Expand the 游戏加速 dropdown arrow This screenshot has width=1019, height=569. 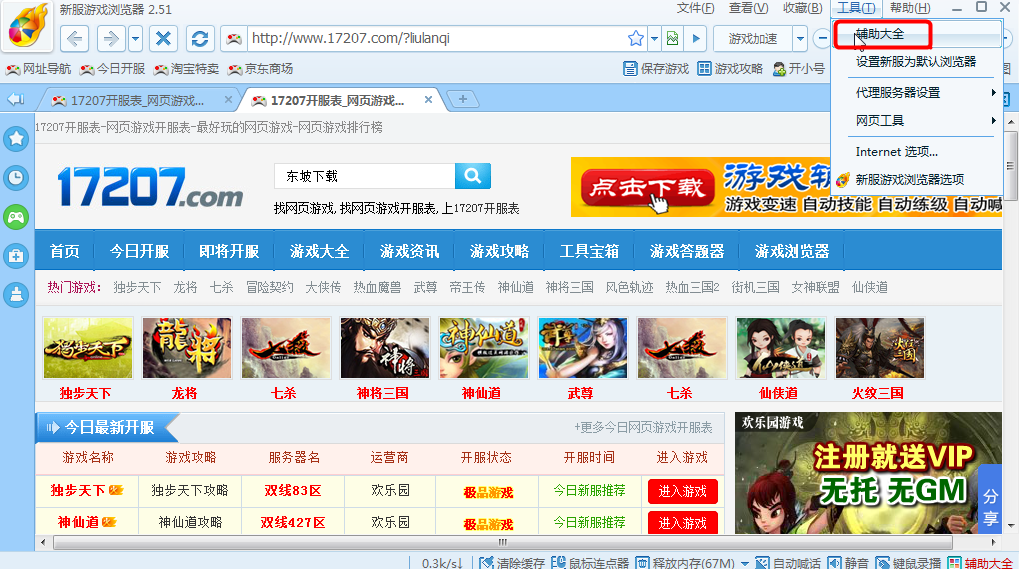(x=800, y=39)
